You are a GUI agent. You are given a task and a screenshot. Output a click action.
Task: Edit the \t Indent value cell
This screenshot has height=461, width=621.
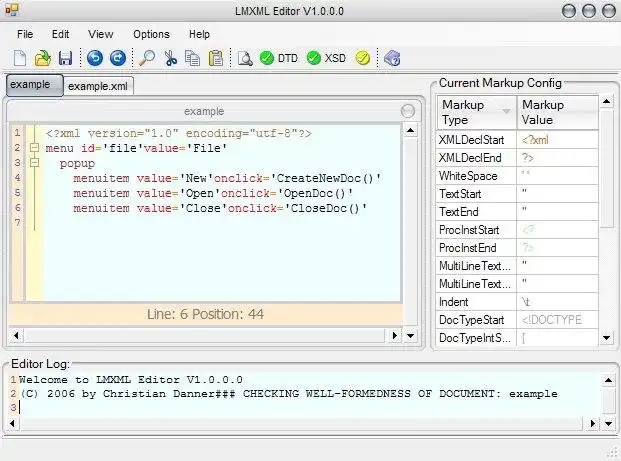pyautogui.click(x=557, y=302)
